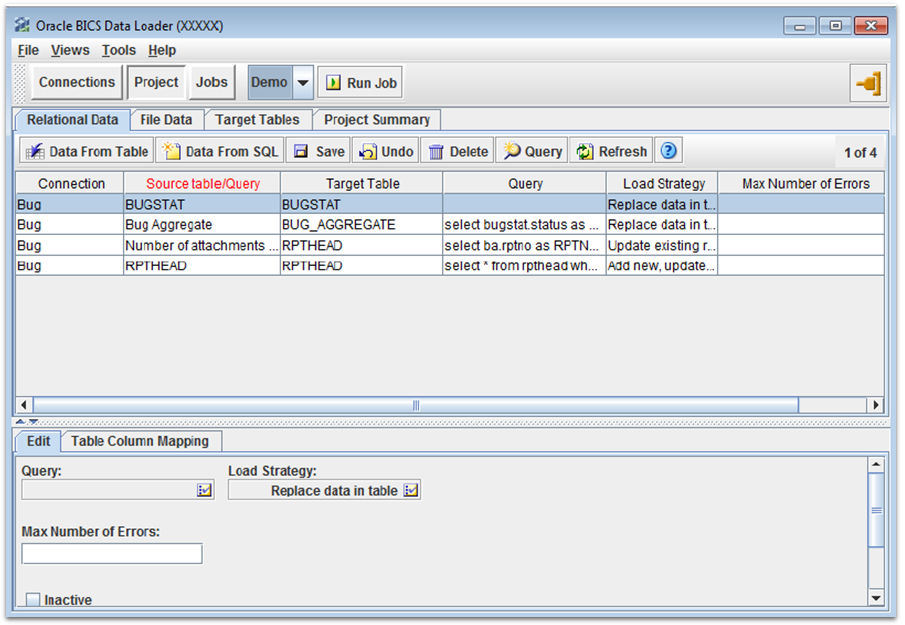This screenshot has height=625, width=905.
Task: Click the Run Job button
Action: tap(361, 83)
